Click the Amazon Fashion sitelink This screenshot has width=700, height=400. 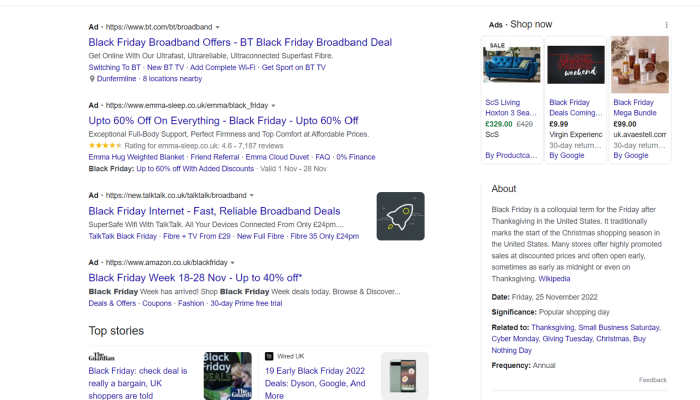point(191,303)
